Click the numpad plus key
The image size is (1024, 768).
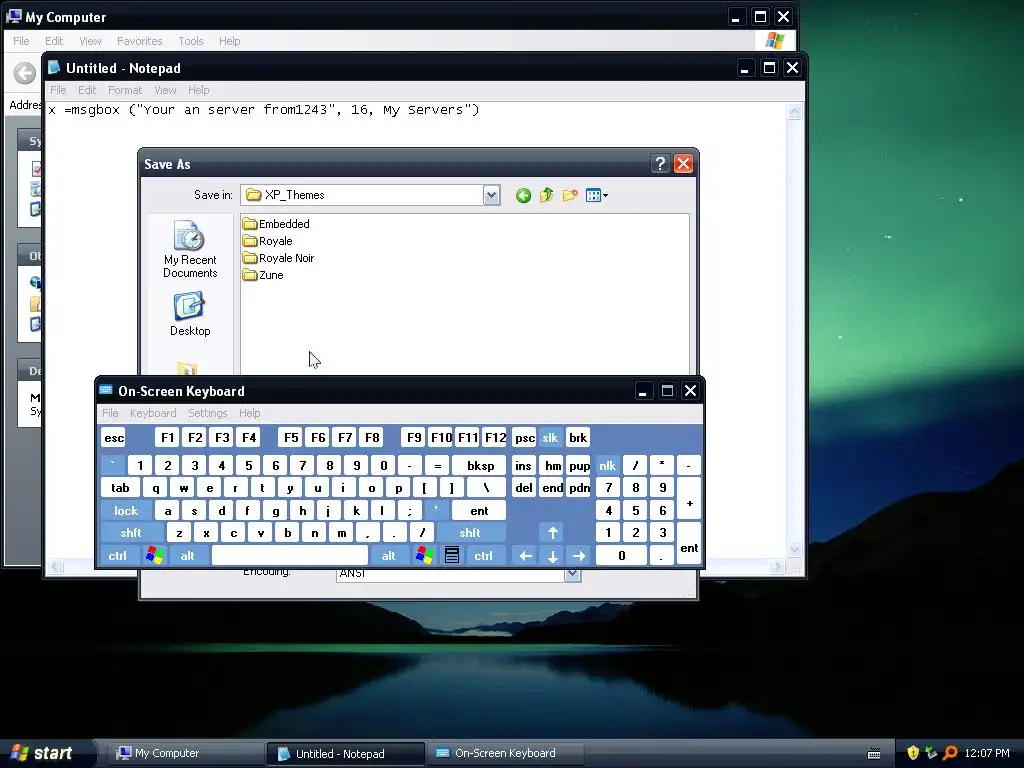point(689,499)
